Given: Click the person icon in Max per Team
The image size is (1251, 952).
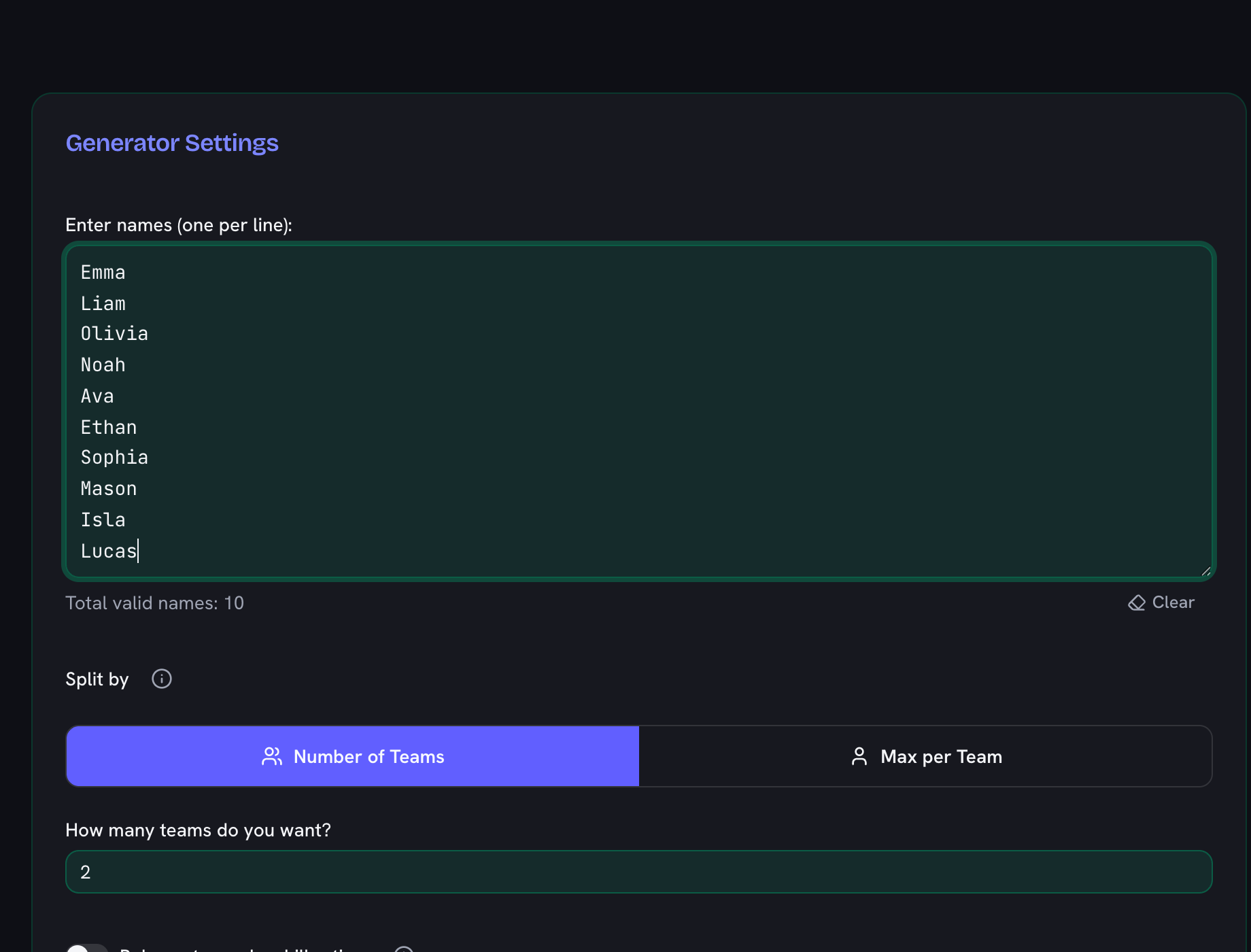Looking at the screenshot, I should 859,757.
